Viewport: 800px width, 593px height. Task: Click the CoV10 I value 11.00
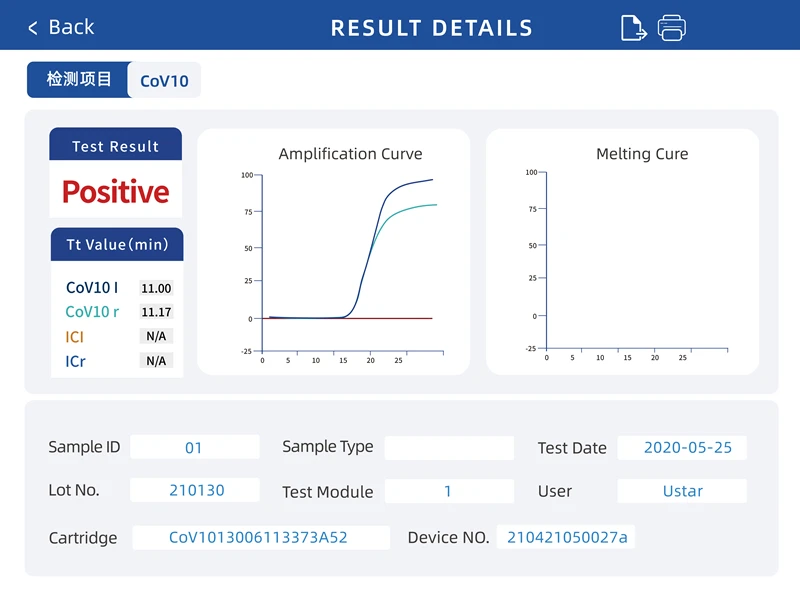click(156, 288)
